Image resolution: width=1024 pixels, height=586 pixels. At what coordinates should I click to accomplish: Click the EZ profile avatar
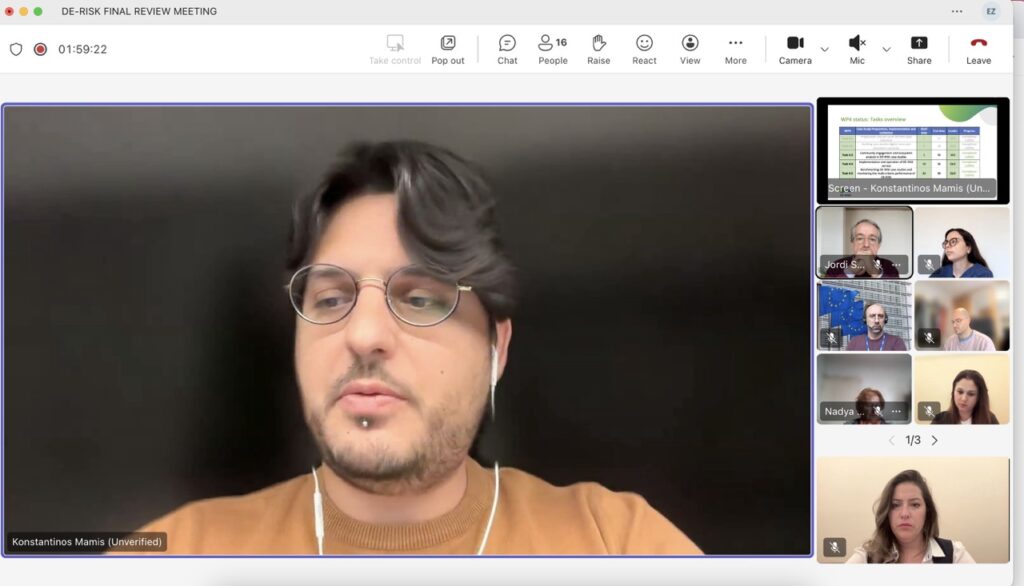[x=990, y=11]
